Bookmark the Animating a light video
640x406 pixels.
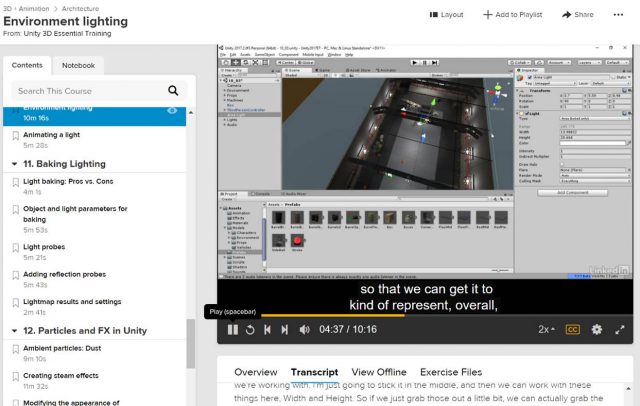tap(16, 135)
